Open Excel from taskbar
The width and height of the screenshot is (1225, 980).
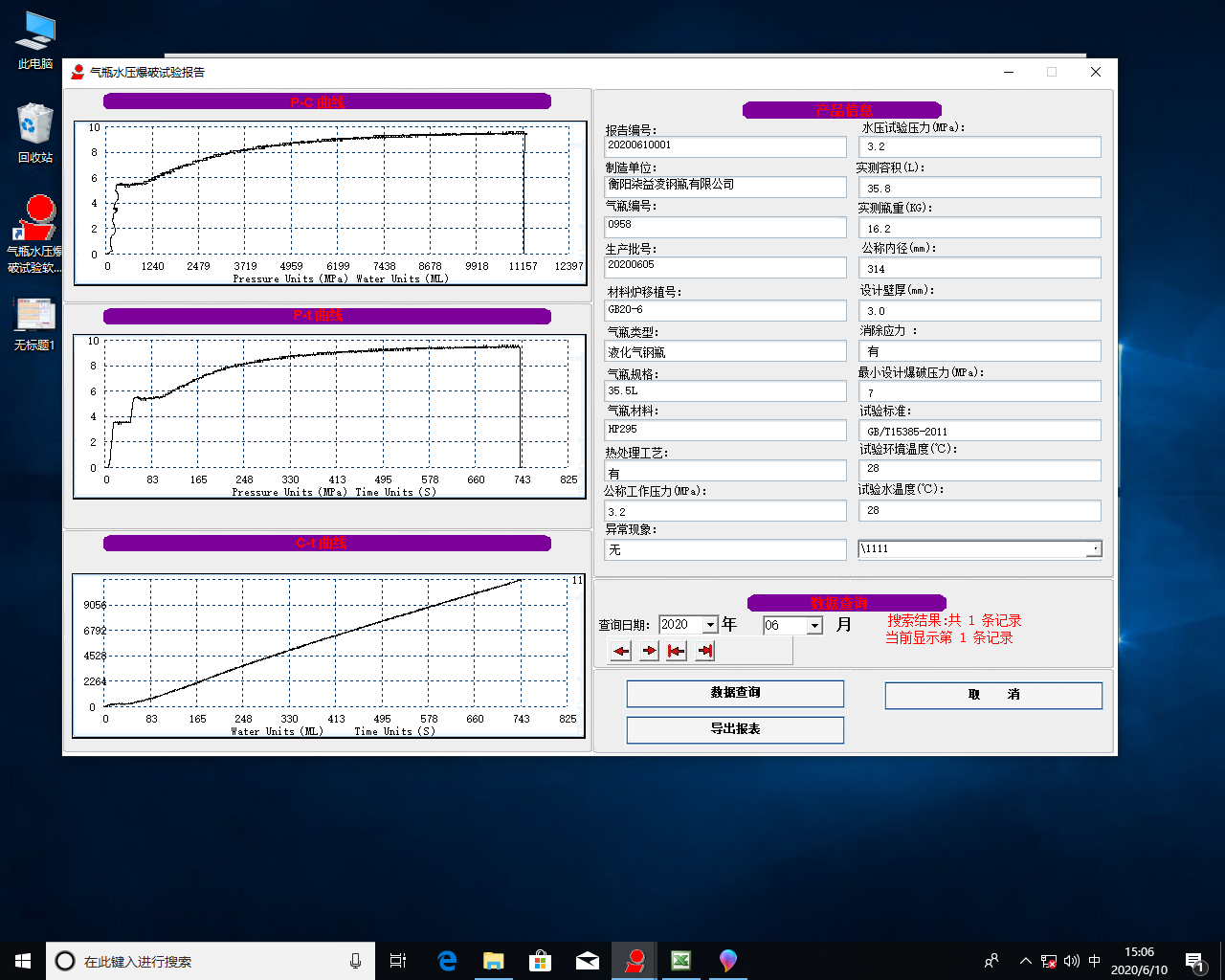(681, 961)
